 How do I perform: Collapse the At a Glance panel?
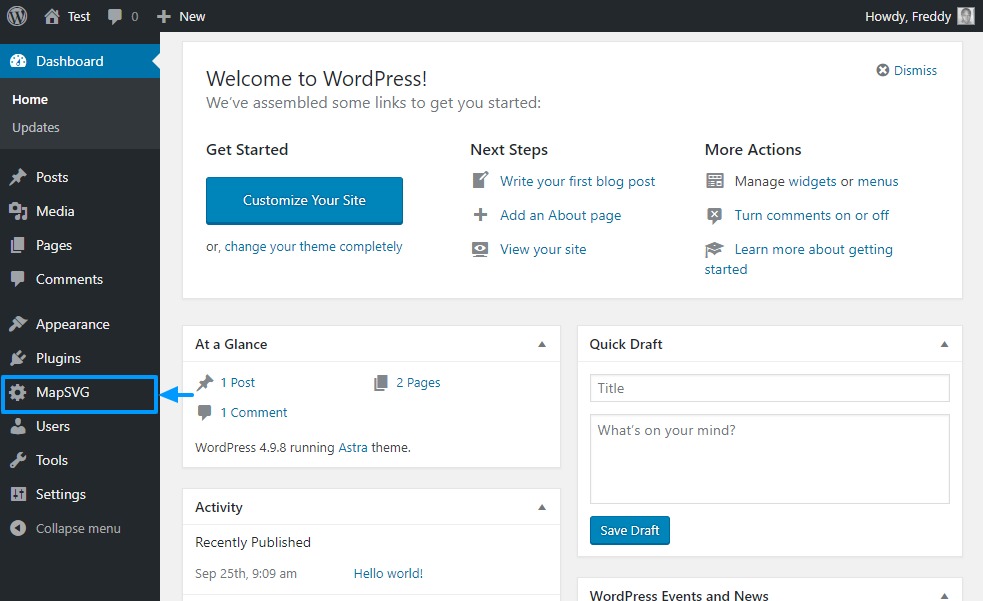coord(542,344)
